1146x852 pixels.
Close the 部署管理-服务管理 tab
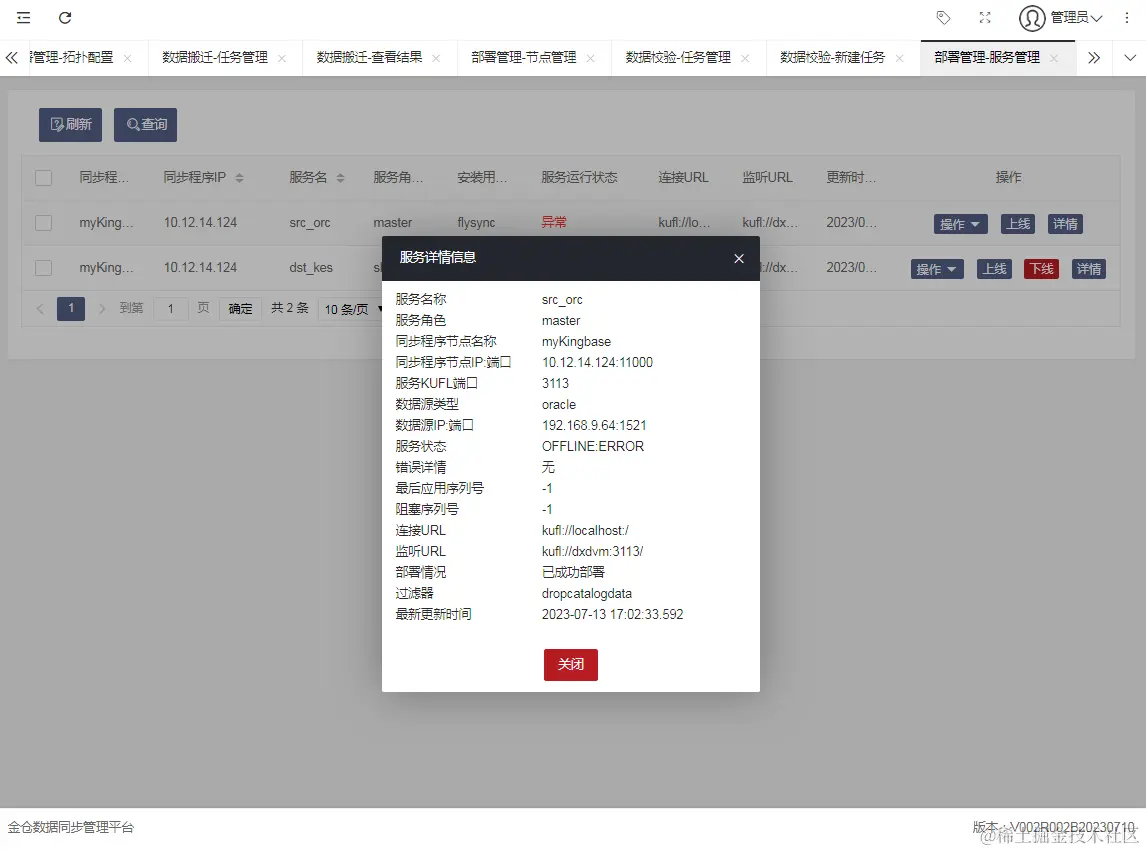point(1054,58)
